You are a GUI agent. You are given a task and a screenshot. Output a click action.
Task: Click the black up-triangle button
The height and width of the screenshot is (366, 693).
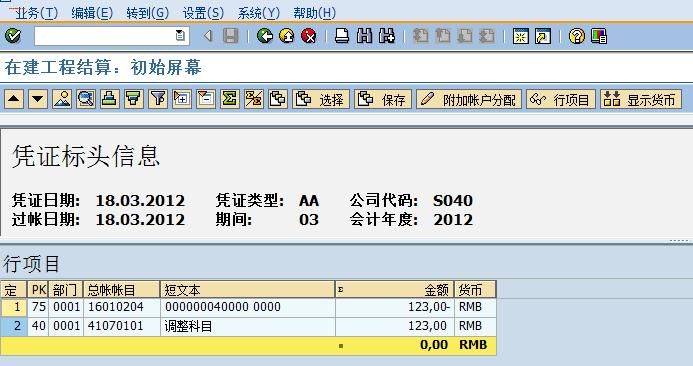[x=14, y=99]
